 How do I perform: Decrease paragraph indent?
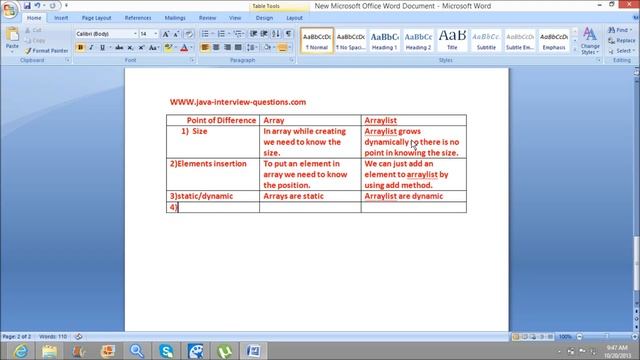coord(253,34)
